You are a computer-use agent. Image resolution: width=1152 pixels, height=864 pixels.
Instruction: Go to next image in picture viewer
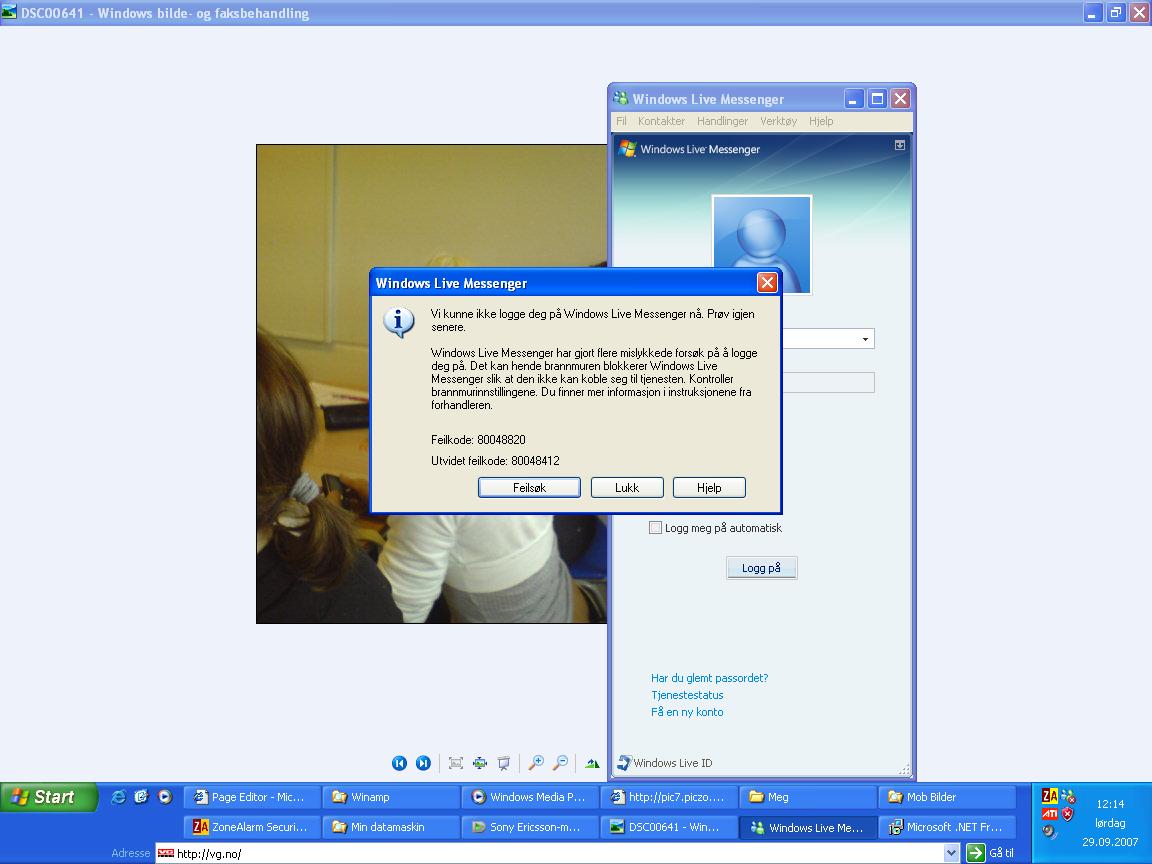pos(423,763)
